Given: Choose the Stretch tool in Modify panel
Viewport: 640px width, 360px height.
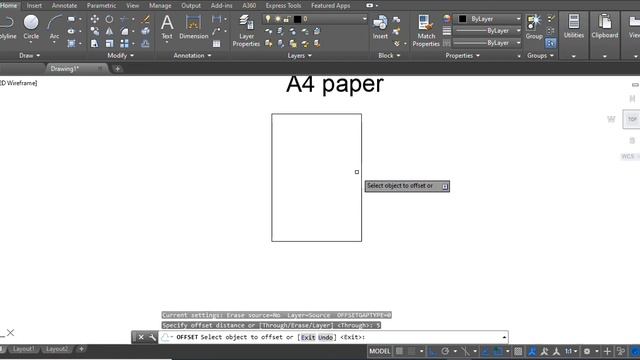Looking at the screenshot, I should 94,43.
